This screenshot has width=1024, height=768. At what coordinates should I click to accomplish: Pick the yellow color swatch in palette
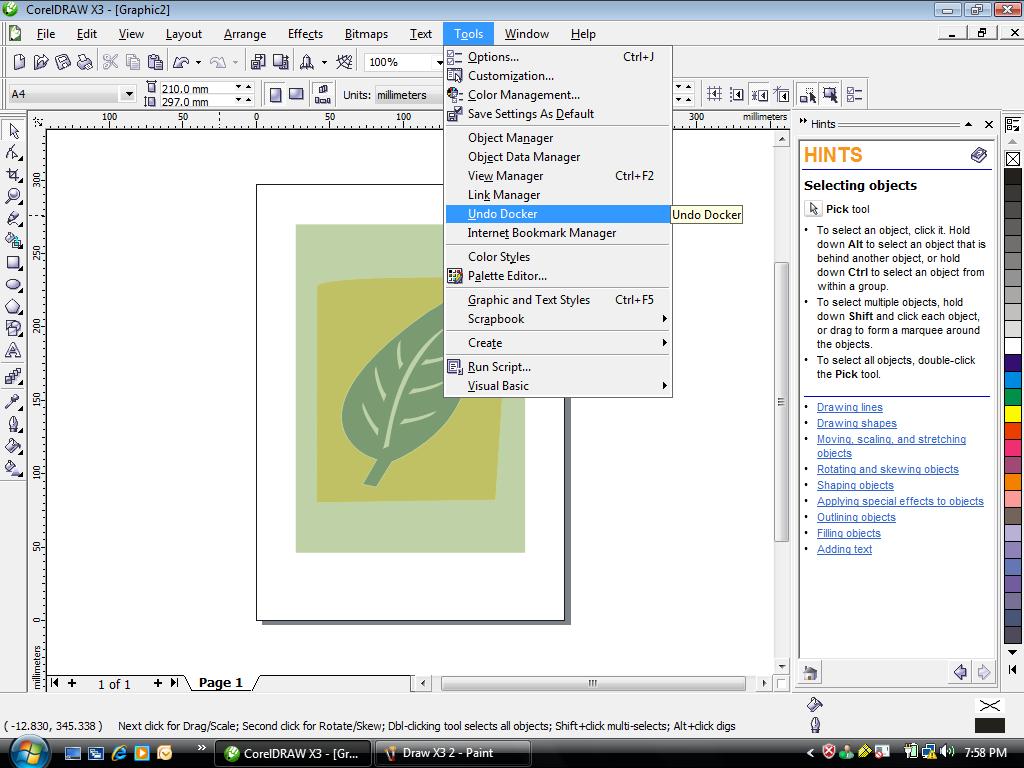[x=1012, y=414]
